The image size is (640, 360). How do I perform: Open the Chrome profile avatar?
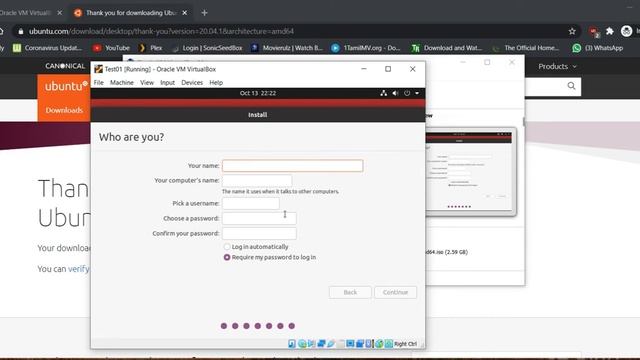tap(627, 31)
